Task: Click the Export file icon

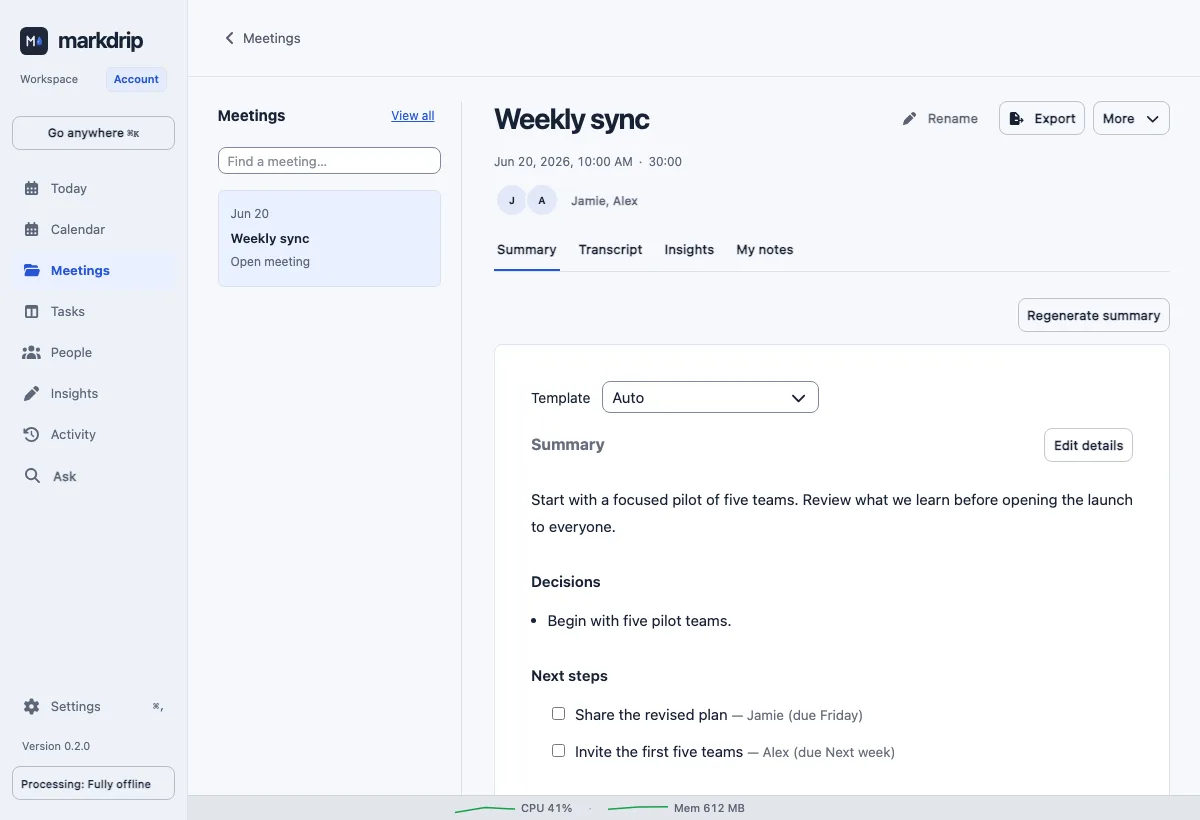Action: point(1017,118)
